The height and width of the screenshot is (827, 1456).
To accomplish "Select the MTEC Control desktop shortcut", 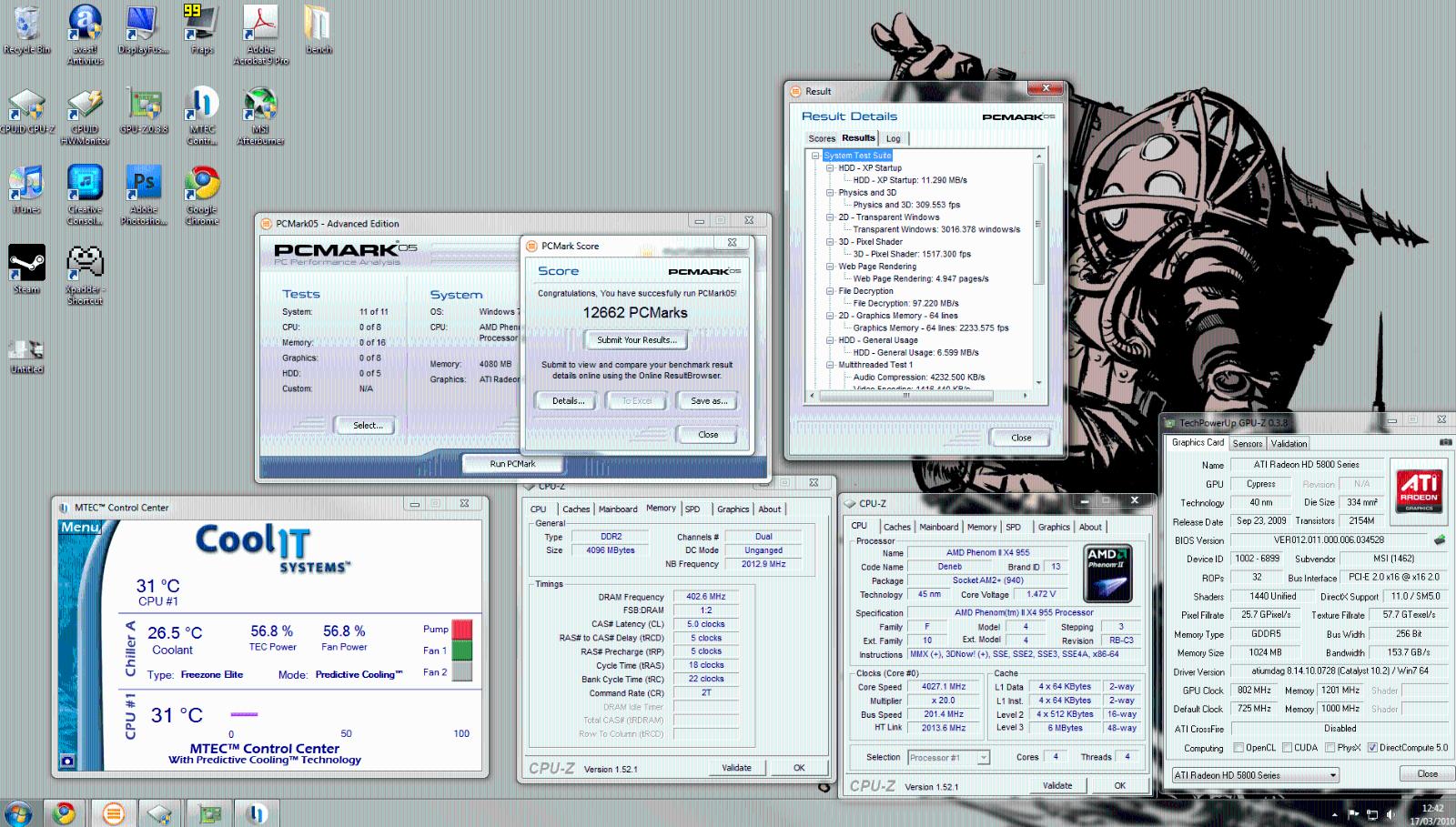I will [202, 116].
